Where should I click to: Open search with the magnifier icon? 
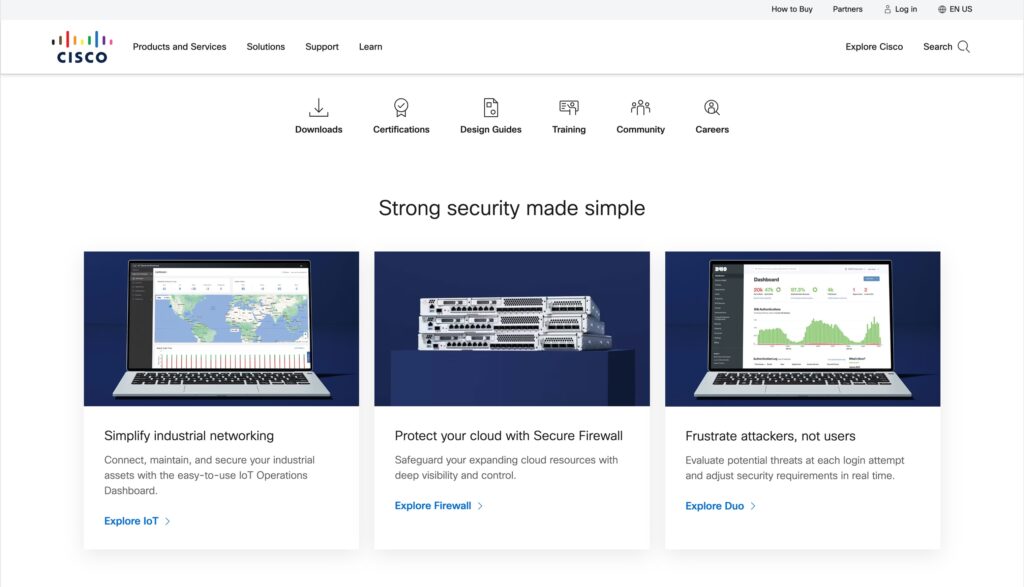pyautogui.click(x=962, y=46)
